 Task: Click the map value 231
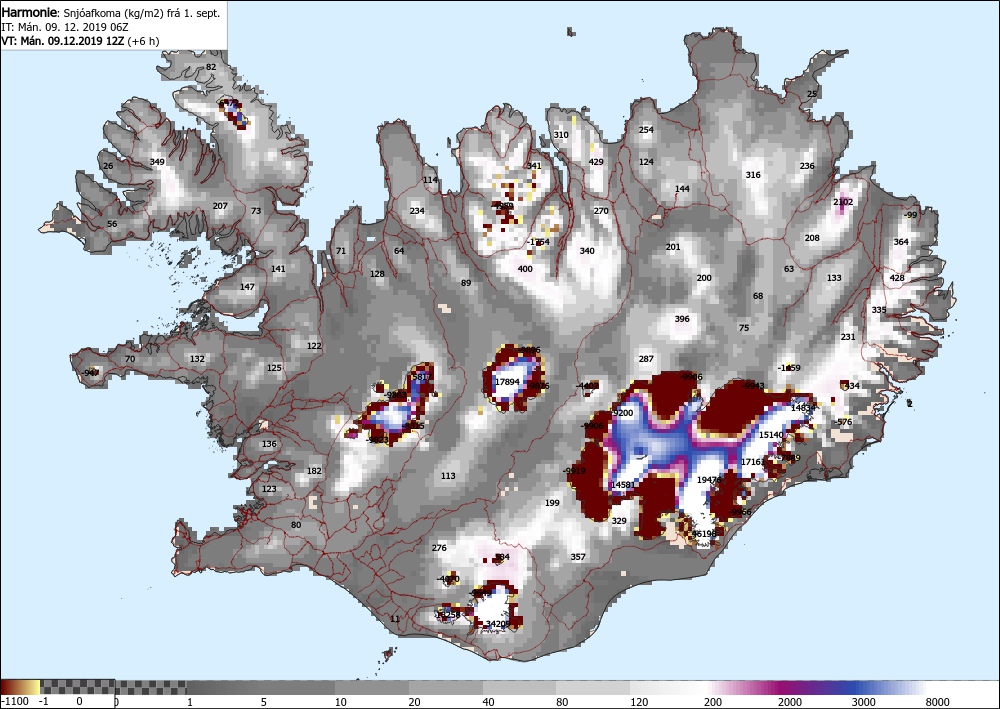[848, 337]
